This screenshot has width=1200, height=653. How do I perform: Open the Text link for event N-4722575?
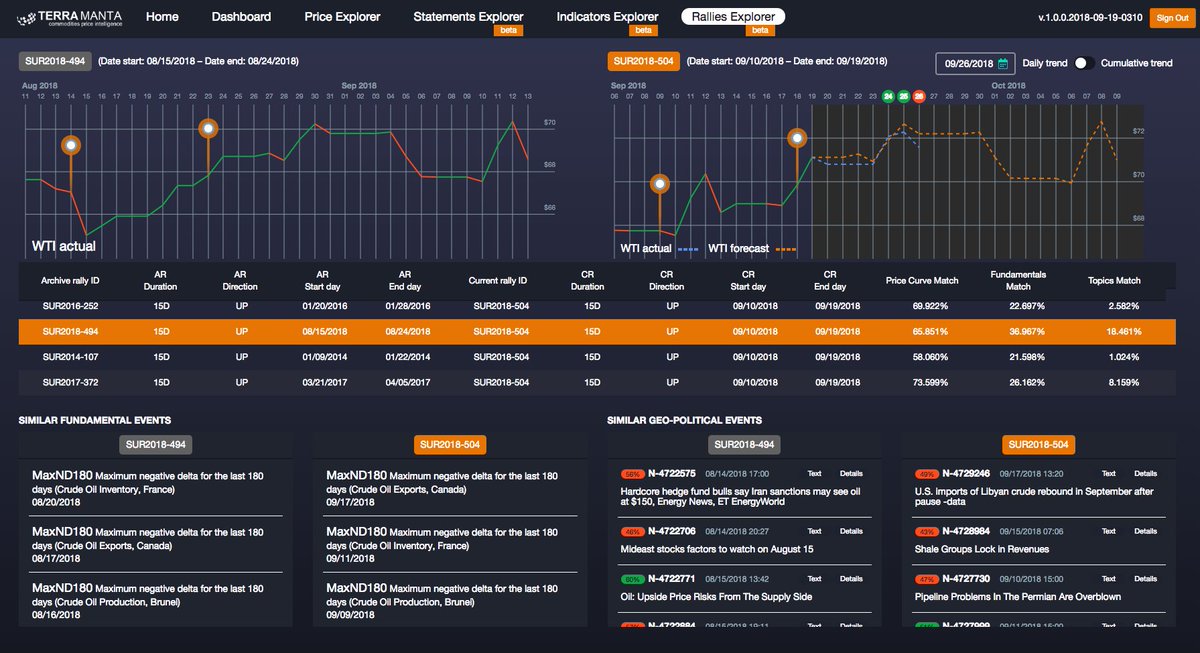click(814, 474)
